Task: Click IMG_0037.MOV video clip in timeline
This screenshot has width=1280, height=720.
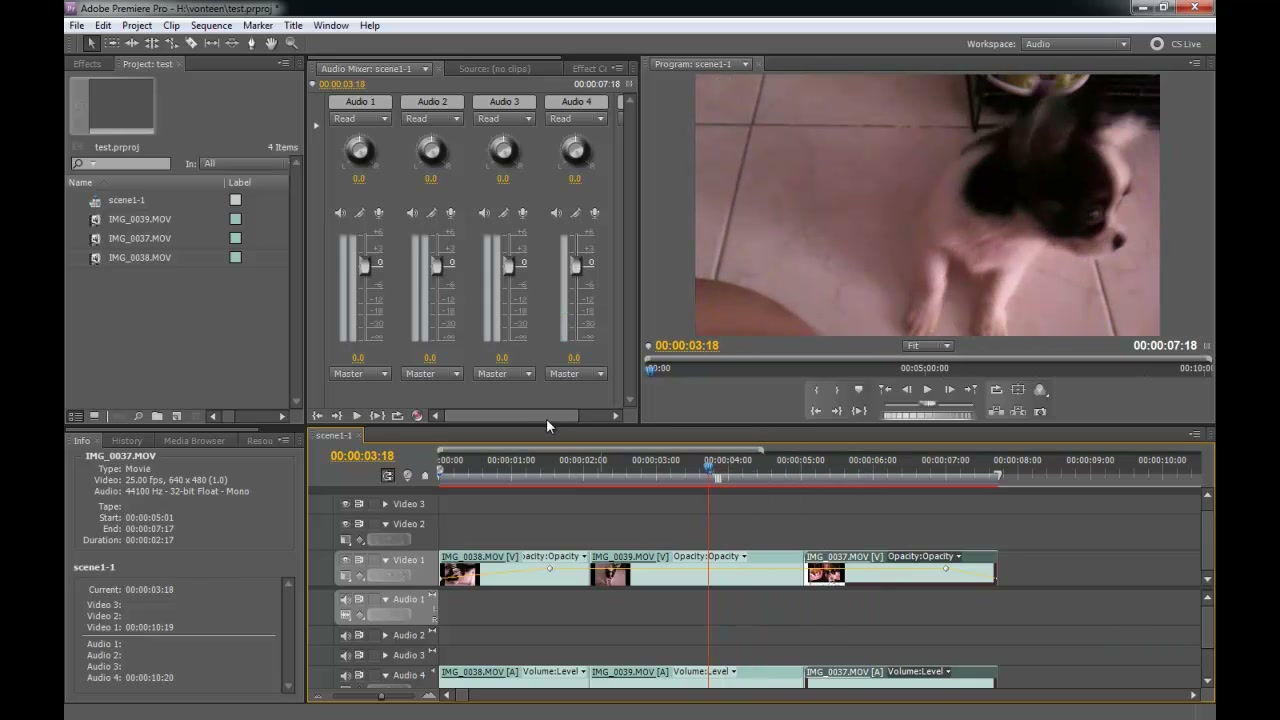Action: 900,568
